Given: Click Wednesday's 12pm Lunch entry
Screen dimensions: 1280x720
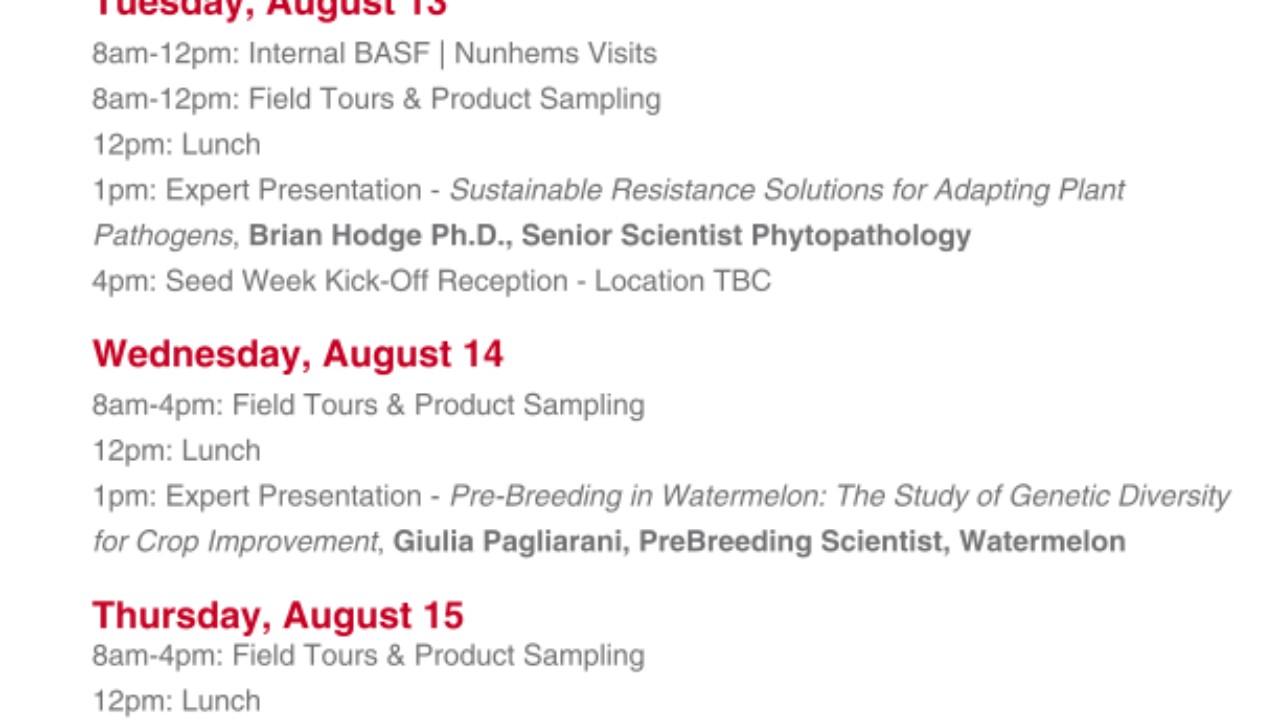Looking at the screenshot, I should click(176, 451).
